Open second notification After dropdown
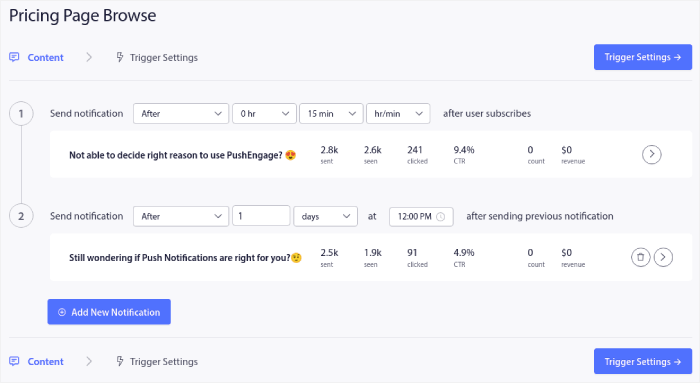 point(181,216)
